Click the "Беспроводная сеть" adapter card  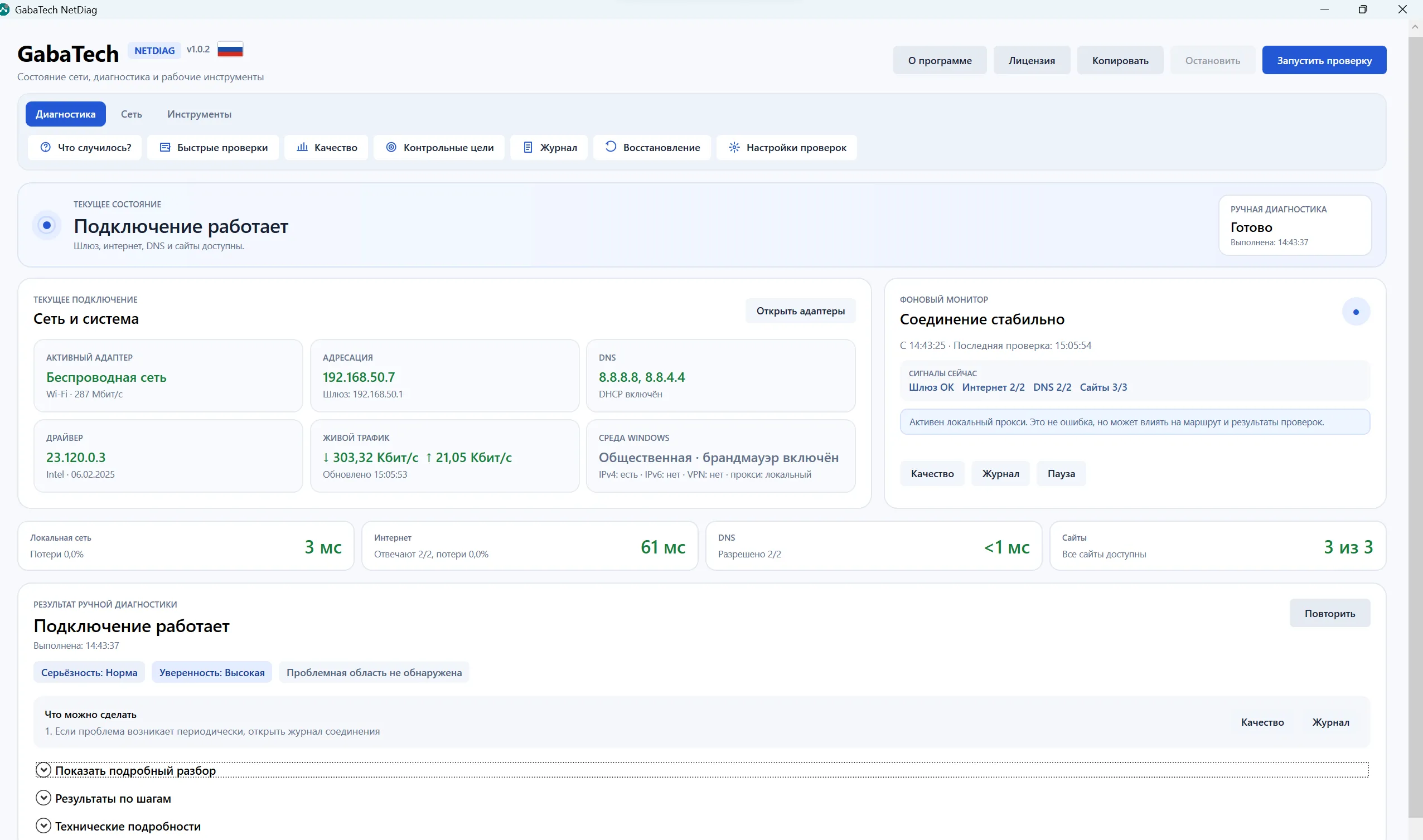tap(168, 376)
